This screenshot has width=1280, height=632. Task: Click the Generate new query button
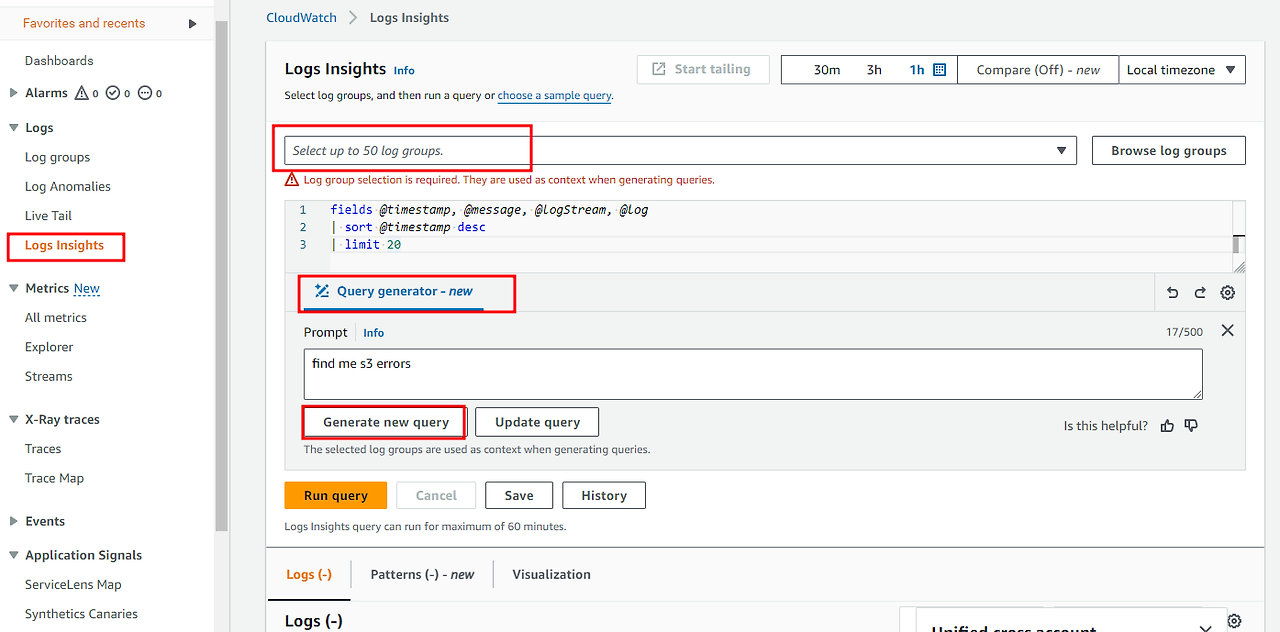(383, 421)
